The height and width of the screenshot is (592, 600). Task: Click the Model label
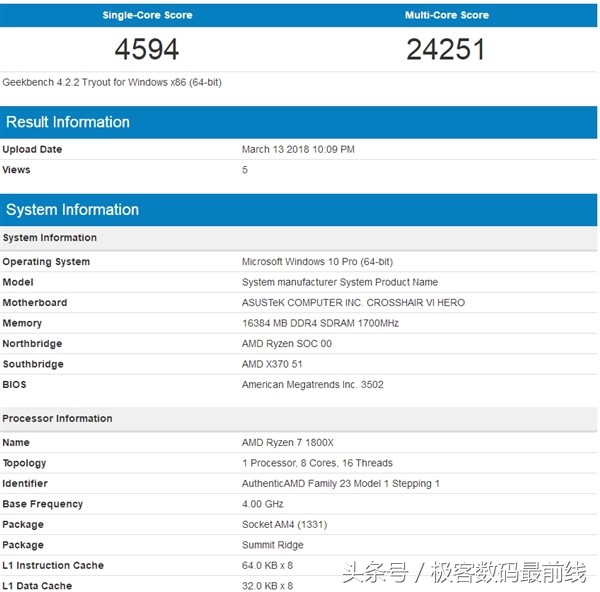point(18,282)
